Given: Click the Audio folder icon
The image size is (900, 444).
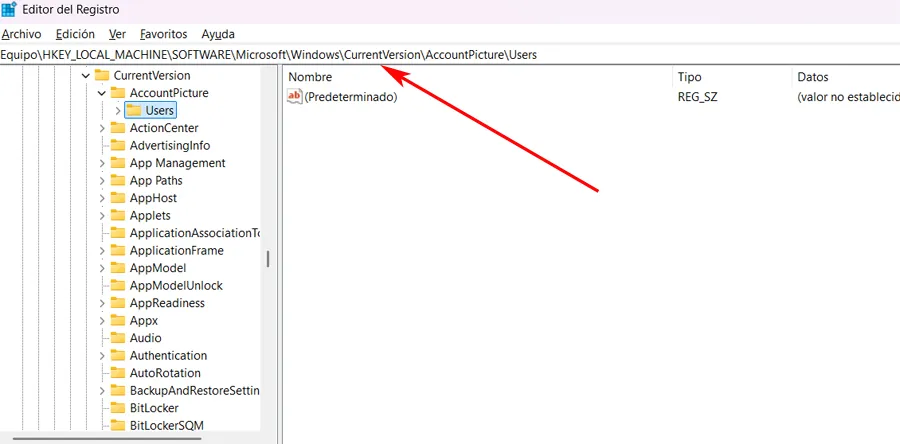Looking at the screenshot, I should [118, 338].
